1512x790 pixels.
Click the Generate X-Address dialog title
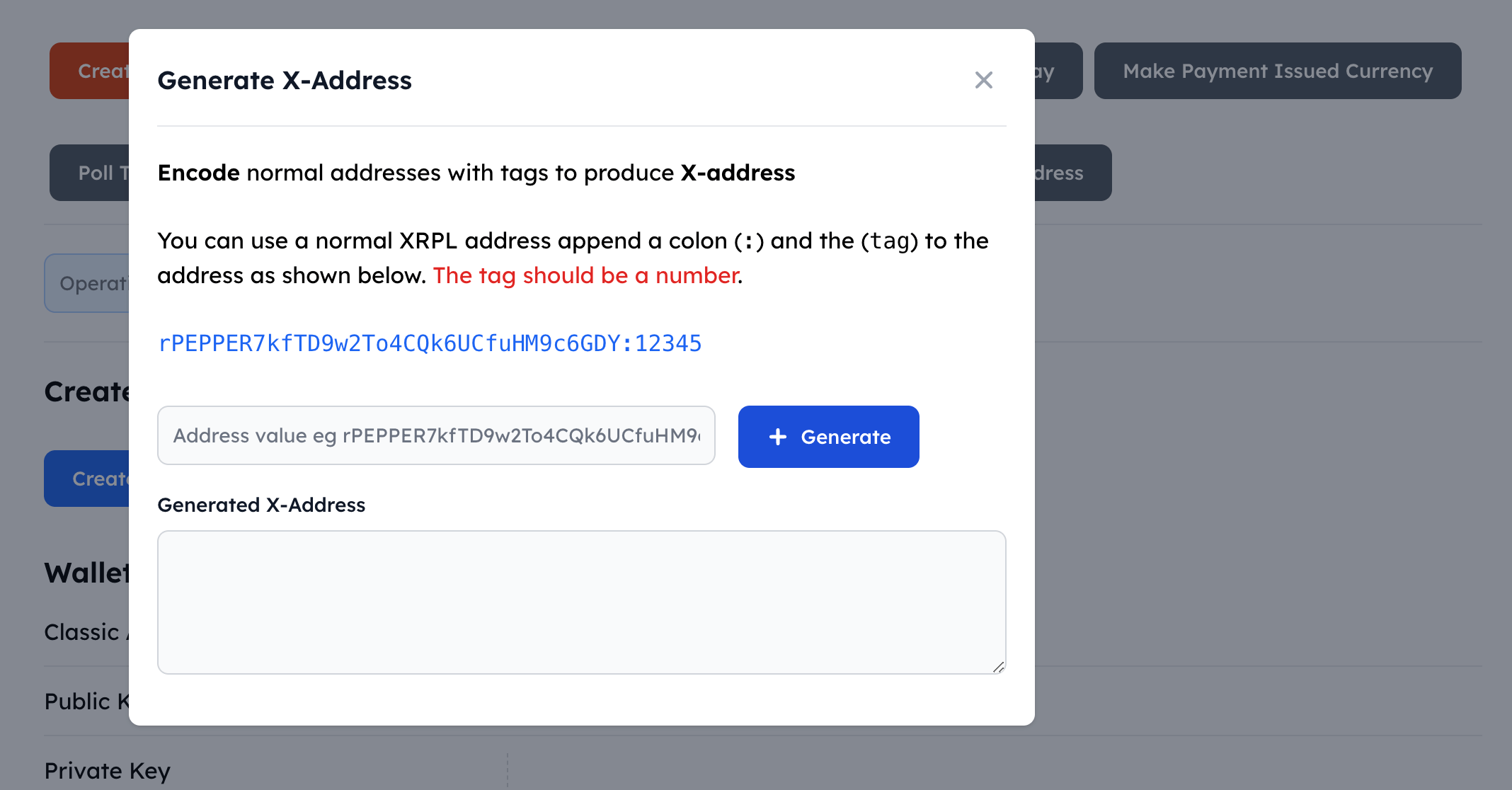(x=284, y=80)
